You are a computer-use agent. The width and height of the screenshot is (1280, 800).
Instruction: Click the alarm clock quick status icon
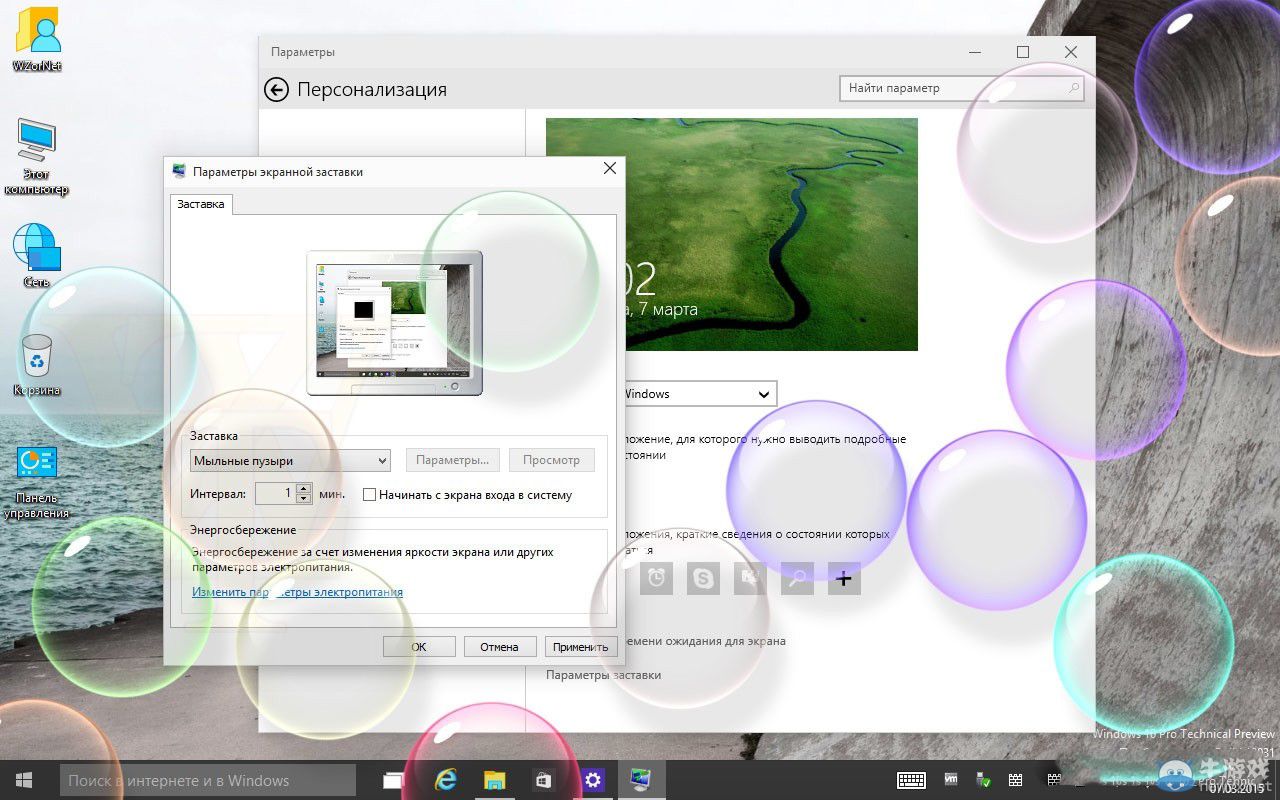[657, 578]
